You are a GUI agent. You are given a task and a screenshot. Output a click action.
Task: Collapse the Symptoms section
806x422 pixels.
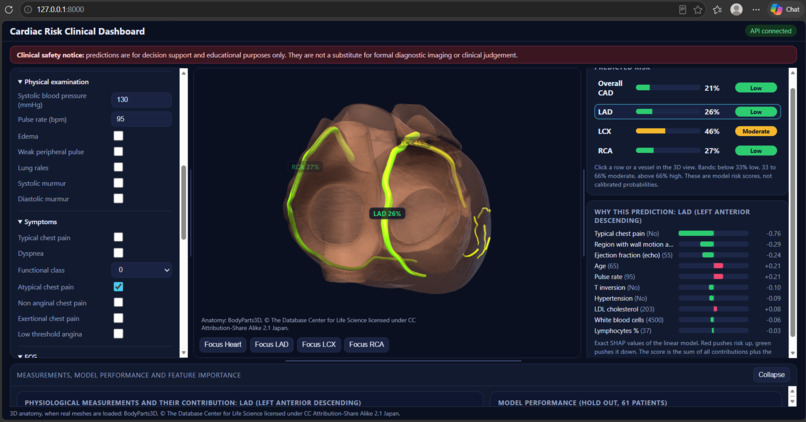(37, 222)
